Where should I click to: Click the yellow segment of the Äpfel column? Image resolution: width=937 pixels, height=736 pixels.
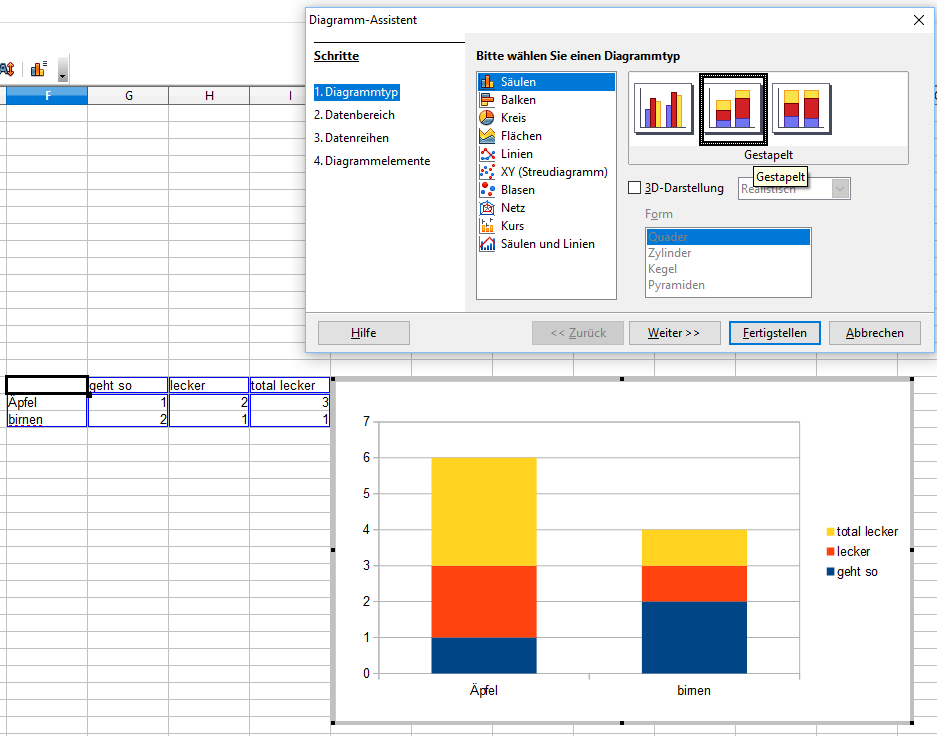pyautogui.click(x=484, y=511)
